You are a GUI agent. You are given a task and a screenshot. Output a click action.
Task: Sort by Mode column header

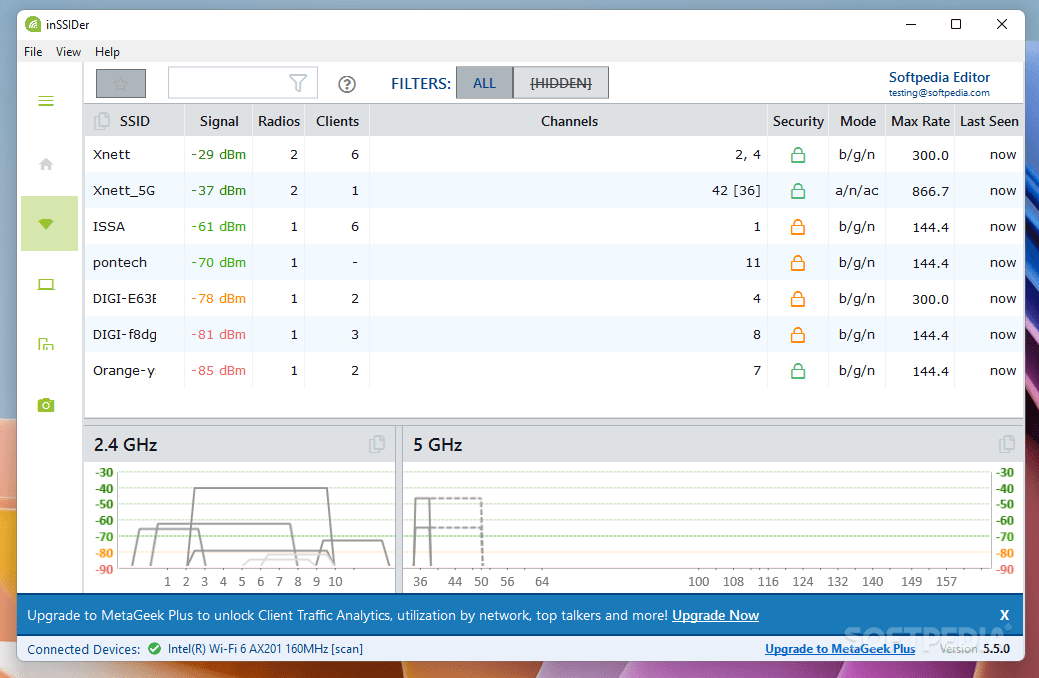click(858, 121)
